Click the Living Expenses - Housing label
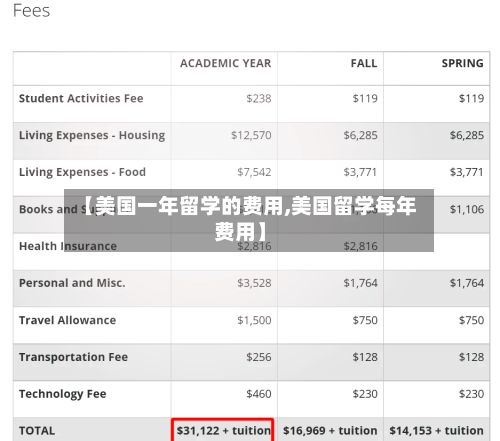 [x=92, y=136]
